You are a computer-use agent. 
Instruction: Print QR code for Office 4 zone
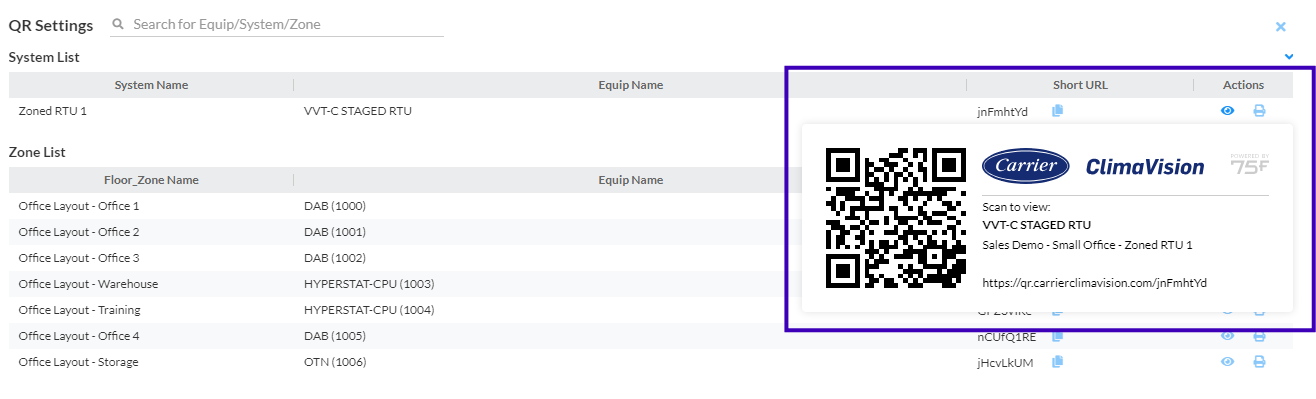tap(1259, 336)
